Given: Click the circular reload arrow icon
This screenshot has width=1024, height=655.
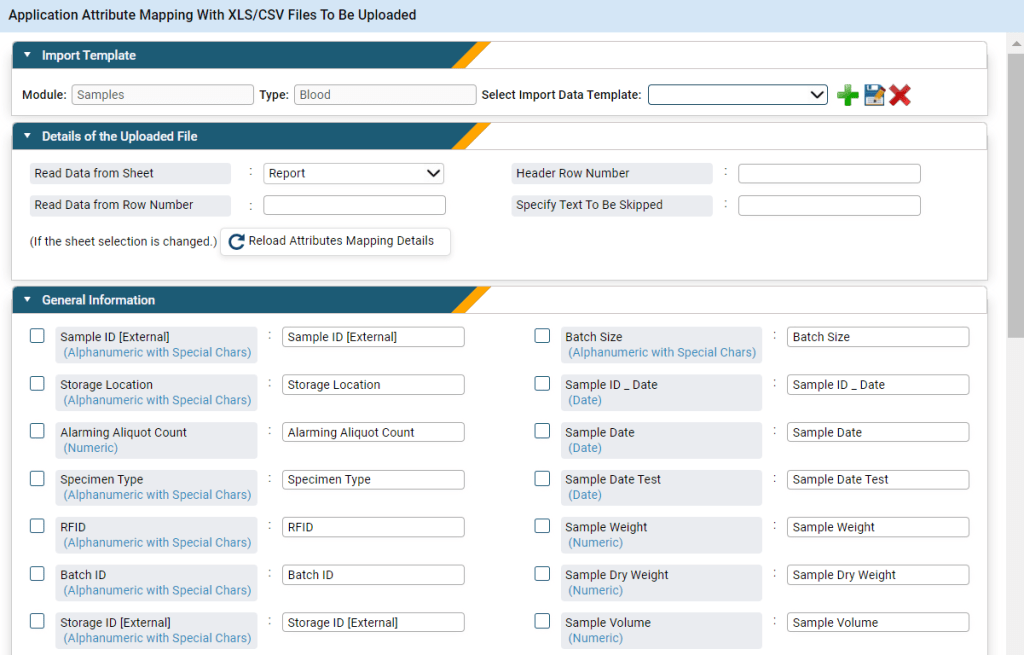Looking at the screenshot, I should click(x=237, y=241).
